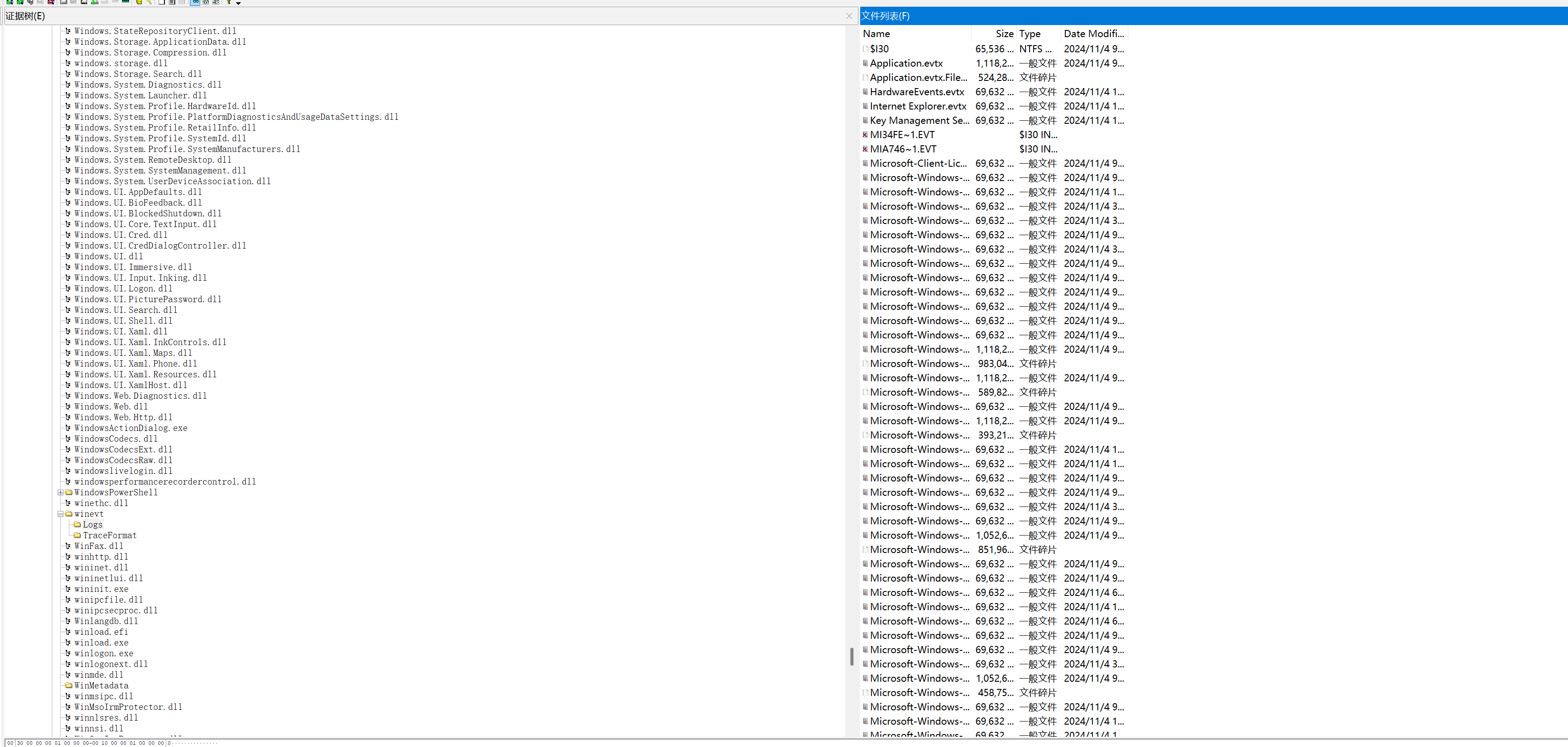The image size is (1568, 747).
Task: Sort file list by Size column
Action: click(1005, 34)
